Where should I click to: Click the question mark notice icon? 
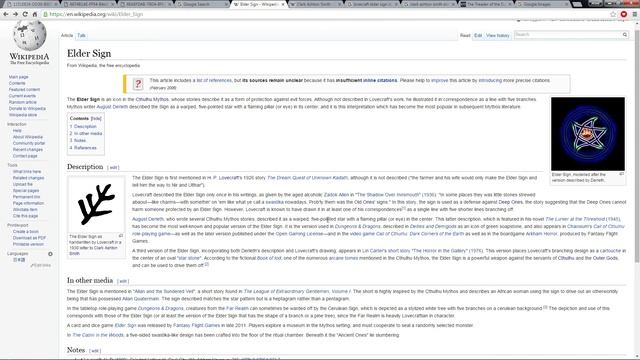click(138, 84)
